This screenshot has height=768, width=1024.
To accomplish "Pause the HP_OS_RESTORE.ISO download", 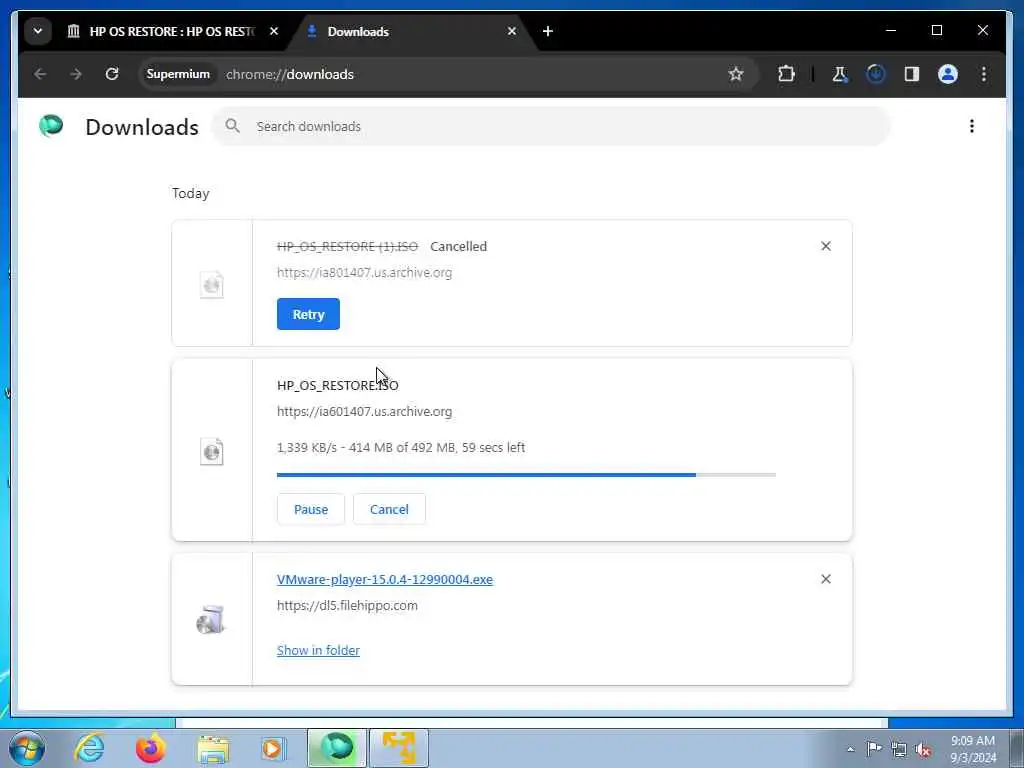I will point(311,509).
